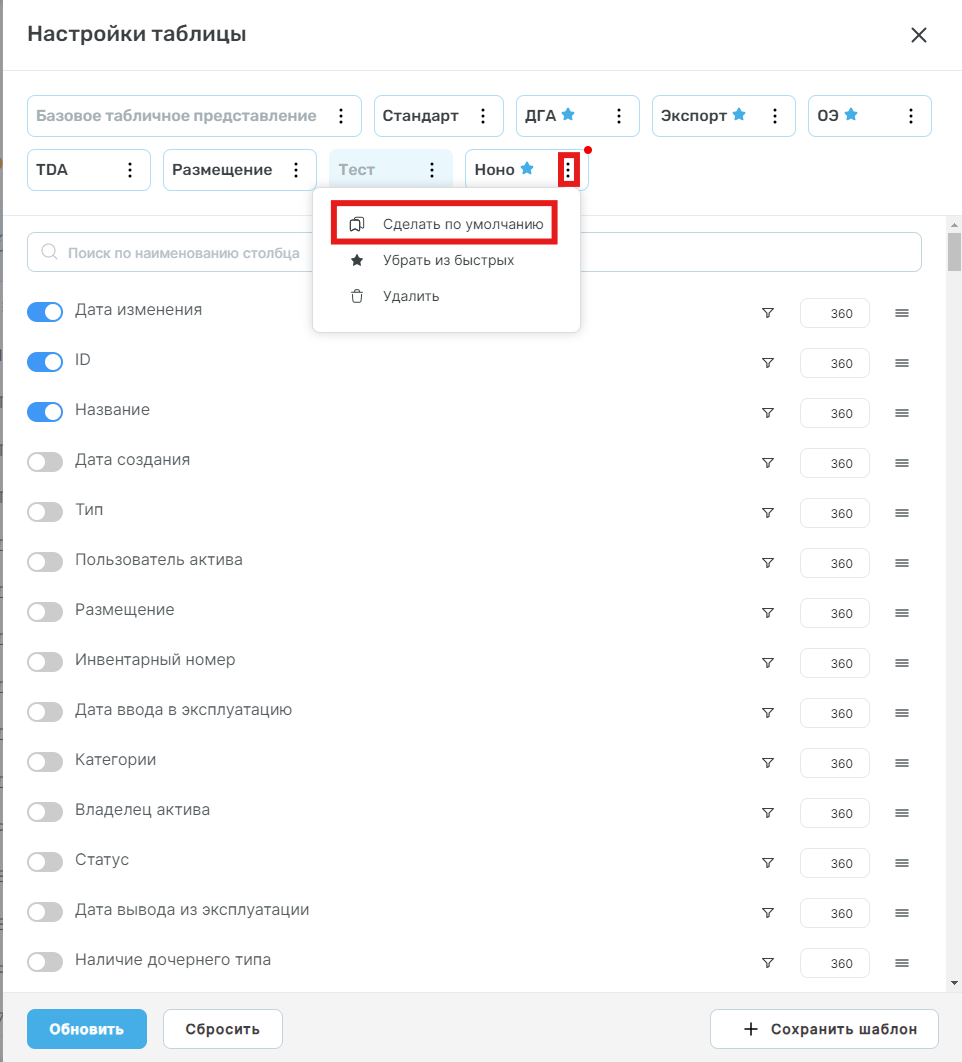The width and height of the screenshot is (962, 1062).
Task: Click the reorder handle for Статус row
Action: (x=902, y=863)
